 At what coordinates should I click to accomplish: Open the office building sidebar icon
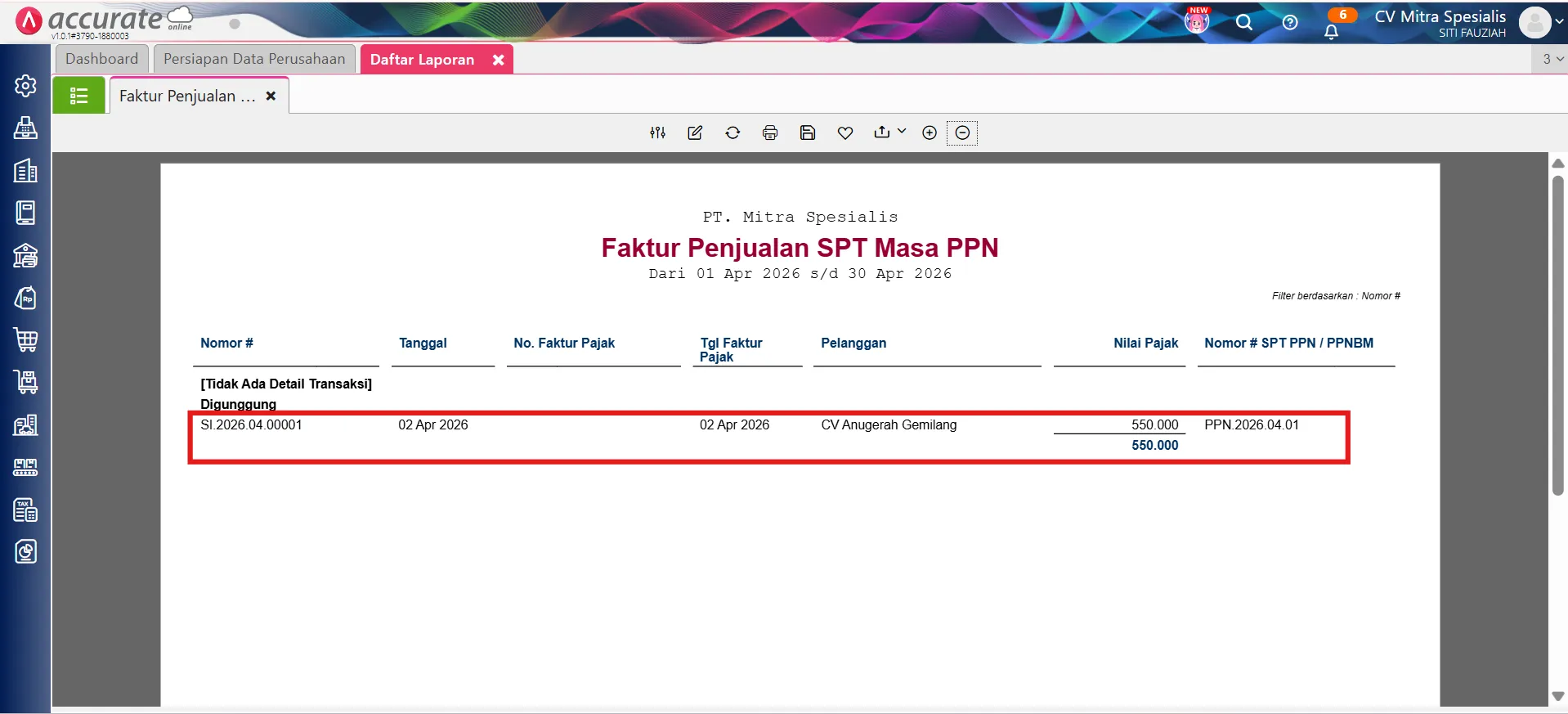(x=25, y=170)
